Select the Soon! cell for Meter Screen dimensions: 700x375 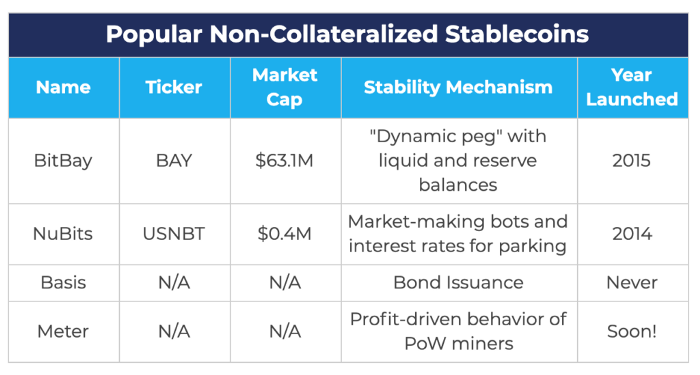point(632,332)
